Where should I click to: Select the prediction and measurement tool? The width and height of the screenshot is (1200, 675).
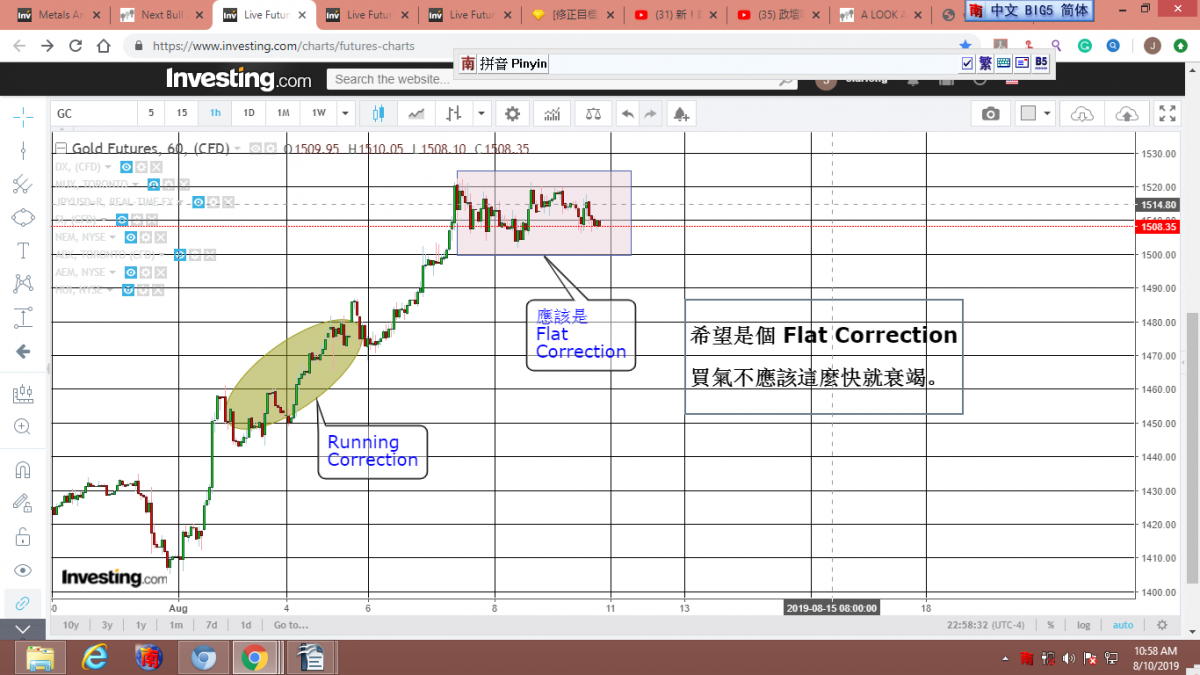coord(23,318)
